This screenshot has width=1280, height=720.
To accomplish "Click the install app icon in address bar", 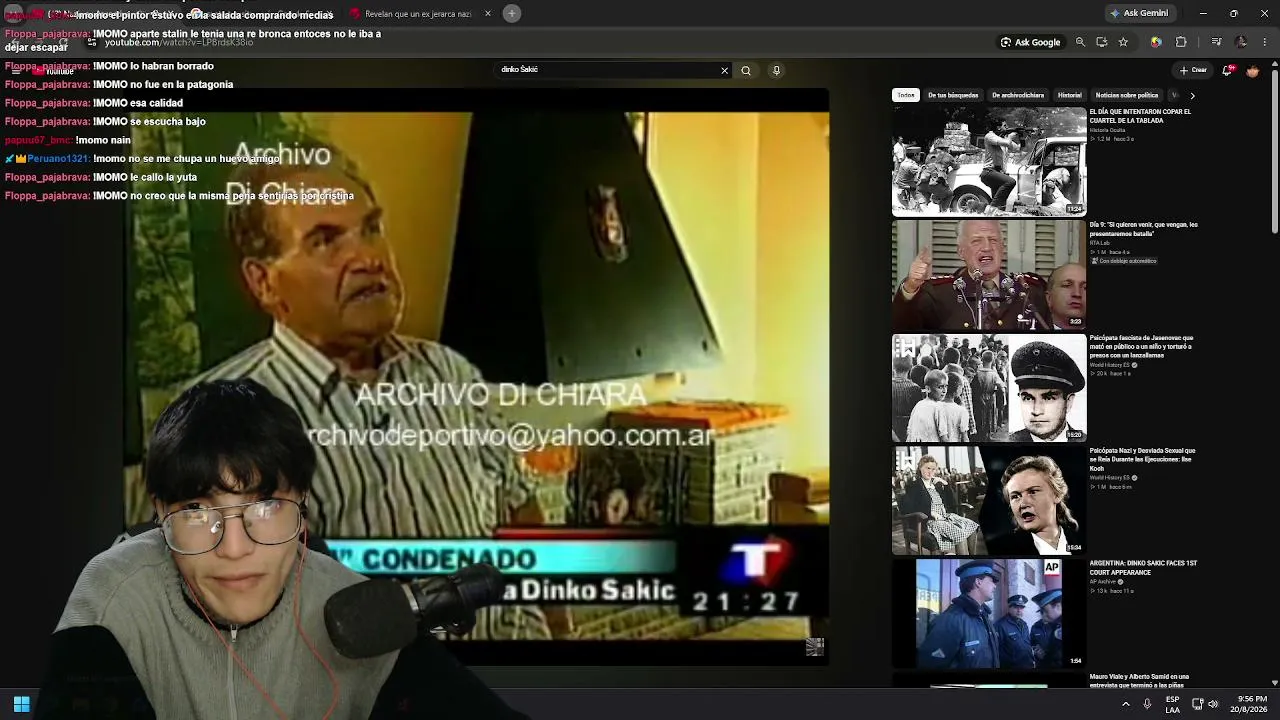I will [x=1101, y=42].
